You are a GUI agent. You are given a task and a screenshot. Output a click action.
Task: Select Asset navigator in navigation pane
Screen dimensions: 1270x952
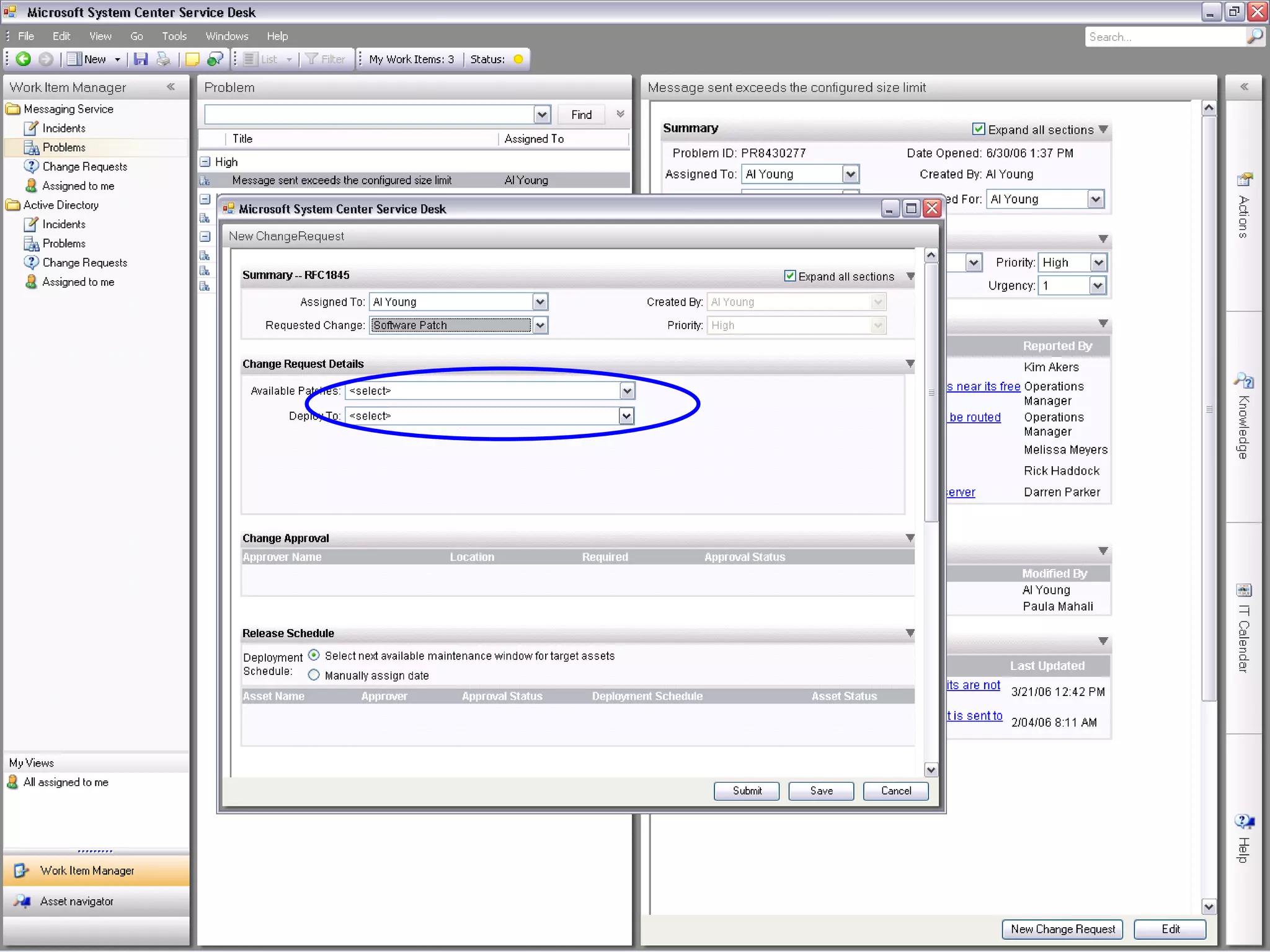77,901
